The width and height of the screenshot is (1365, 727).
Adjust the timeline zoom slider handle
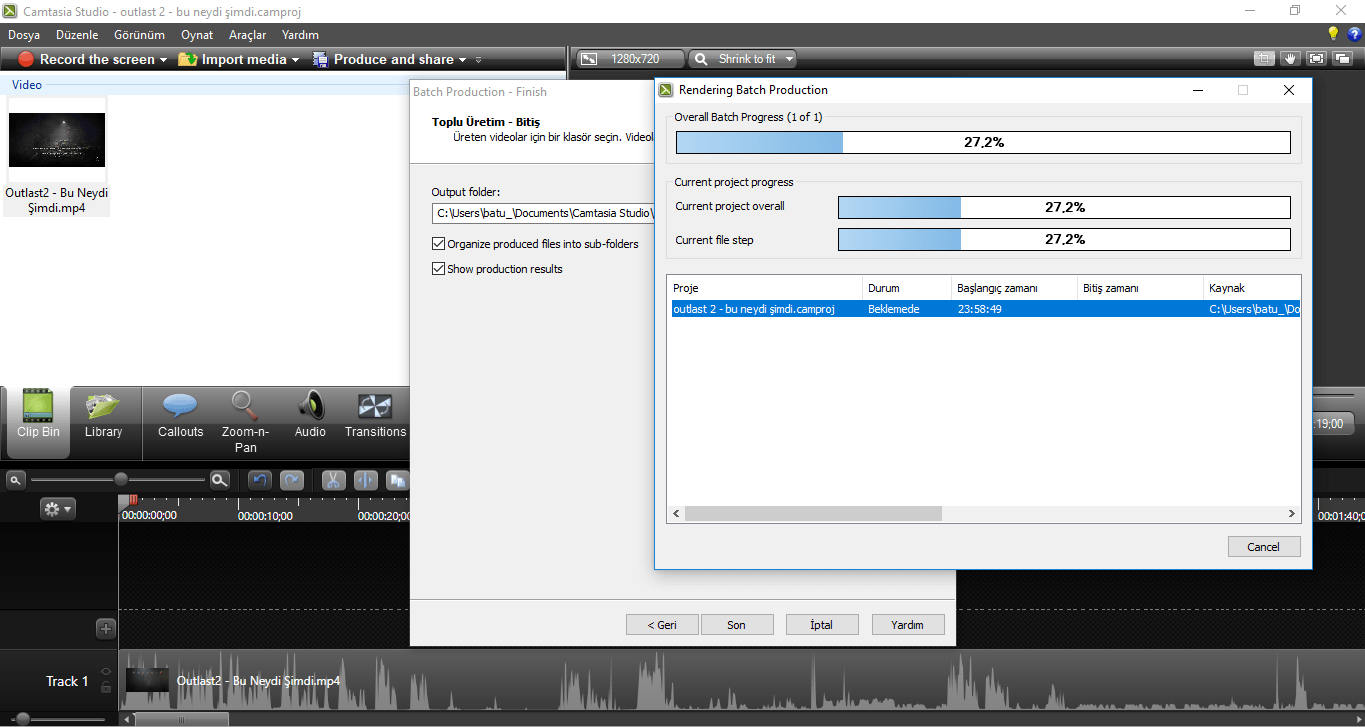click(x=121, y=479)
